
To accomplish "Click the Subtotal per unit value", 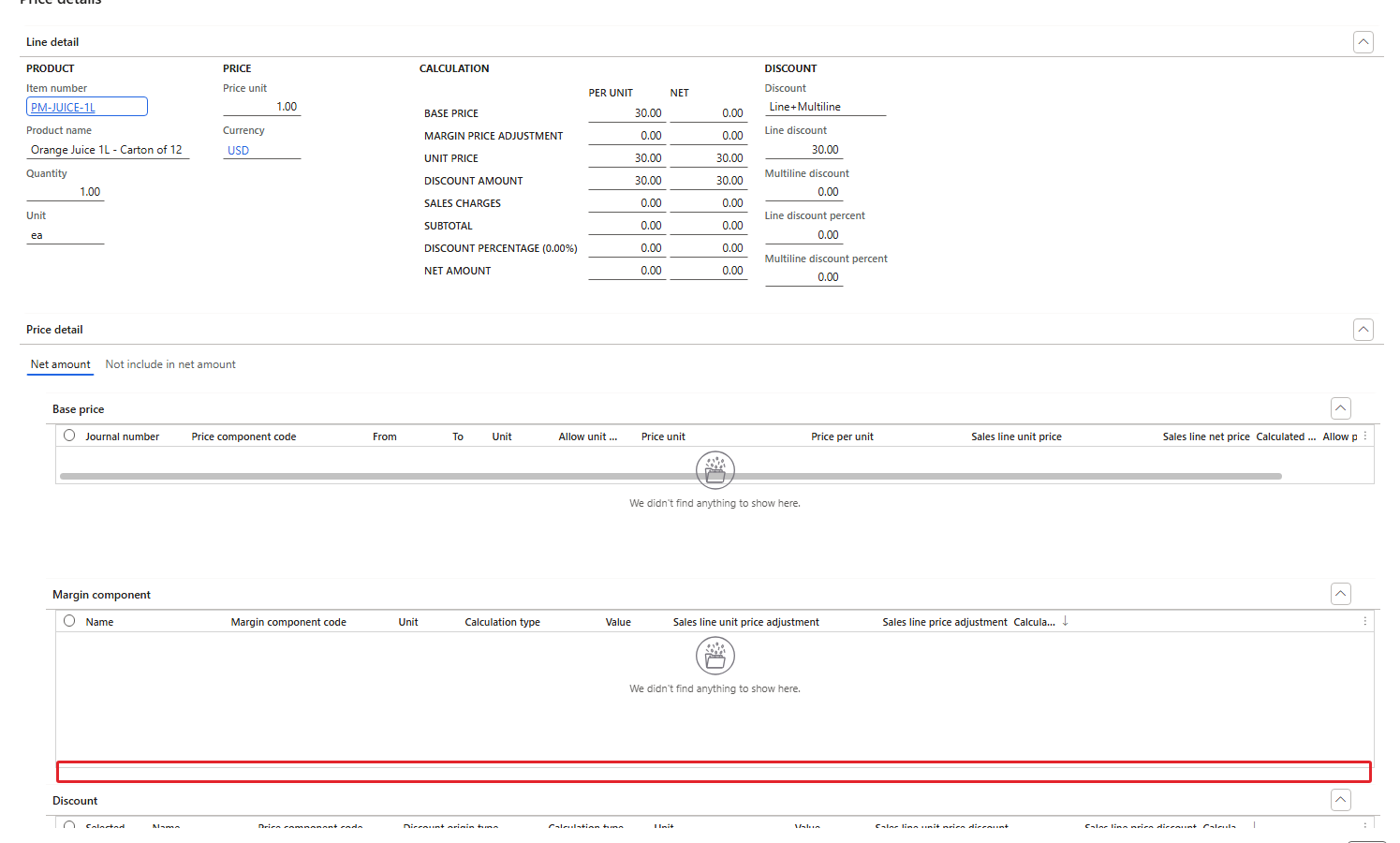I will (x=626, y=226).
